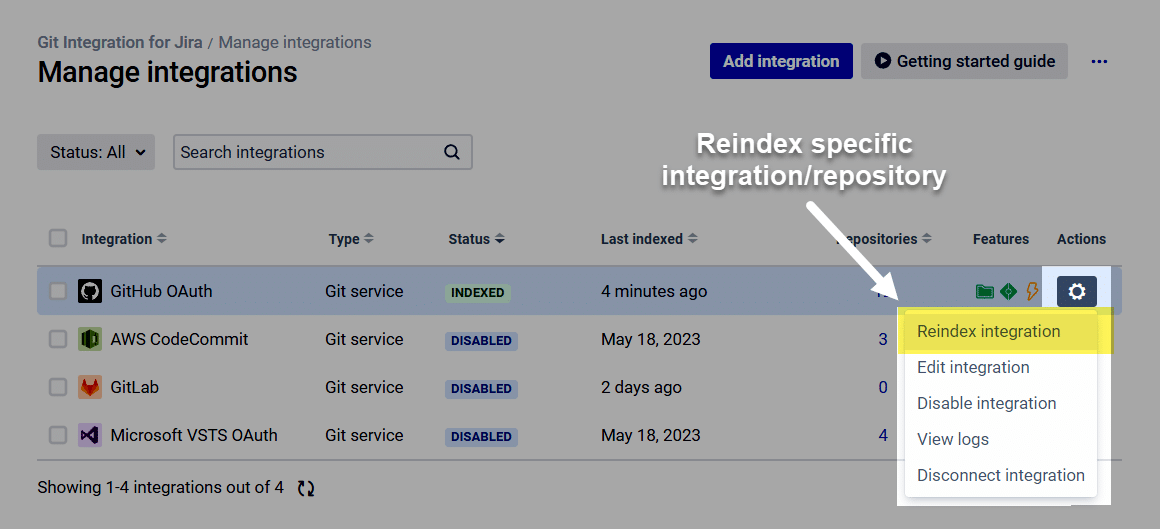The height and width of the screenshot is (529, 1160).
Task: Click the GitHub logo icon
Action: tap(90, 292)
